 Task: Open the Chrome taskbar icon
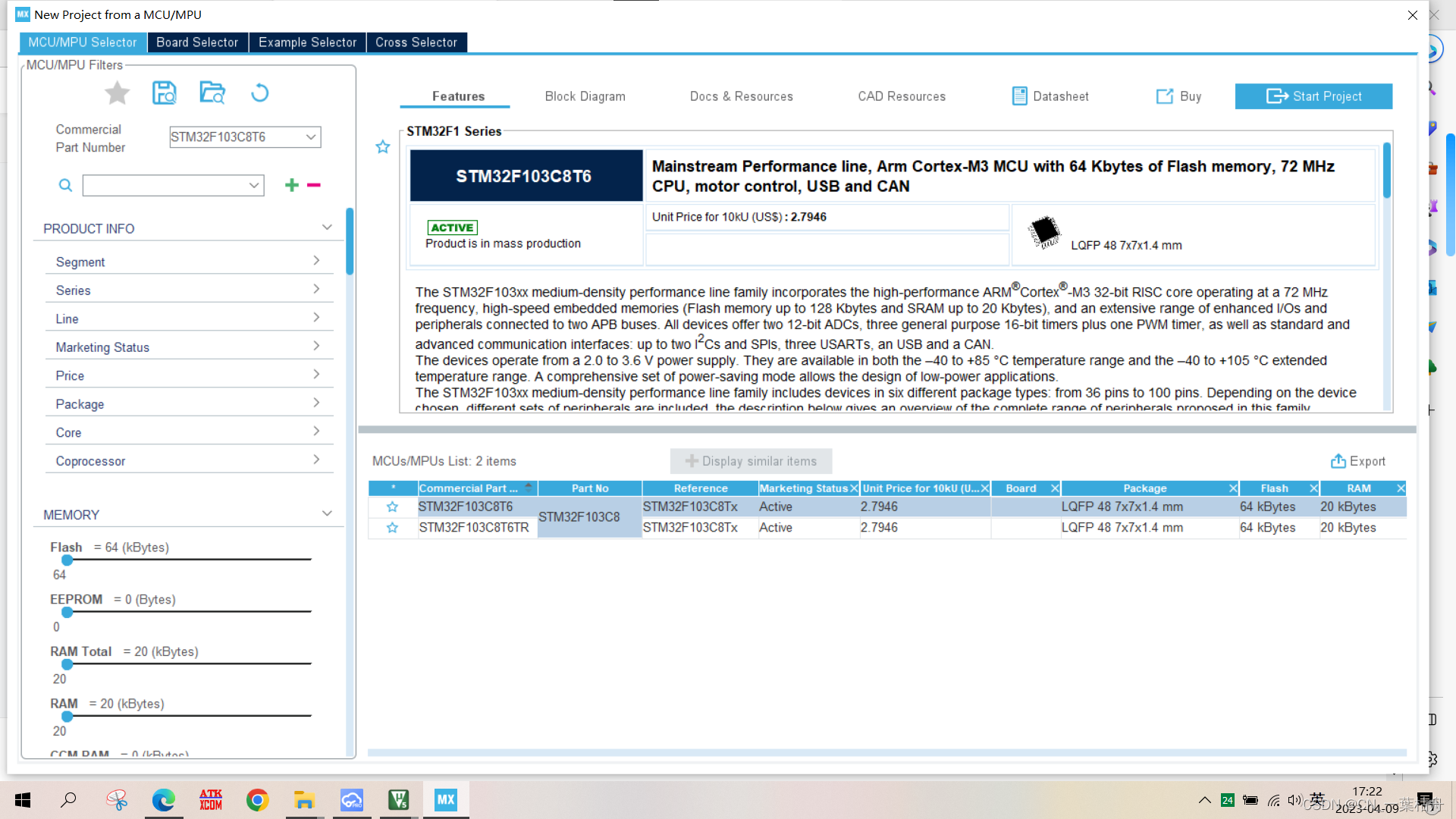[258, 800]
